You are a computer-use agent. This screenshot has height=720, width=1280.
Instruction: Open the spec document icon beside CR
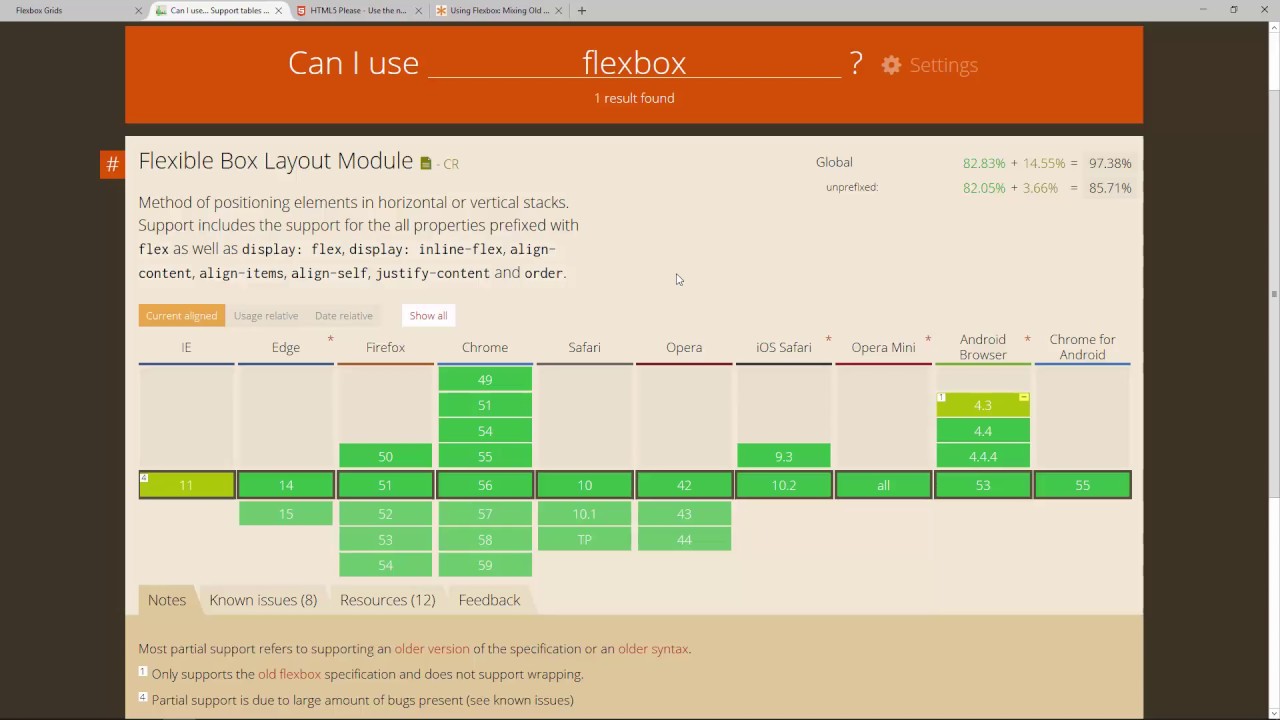(x=425, y=163)
